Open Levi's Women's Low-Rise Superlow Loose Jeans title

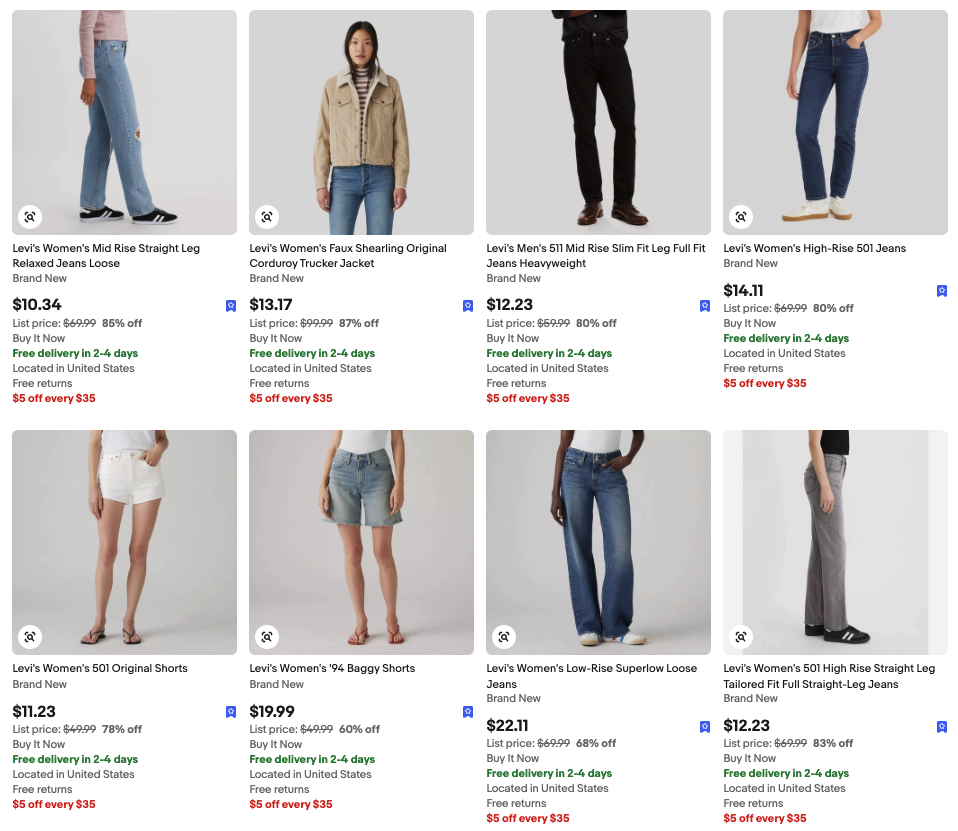click(591, 676)
